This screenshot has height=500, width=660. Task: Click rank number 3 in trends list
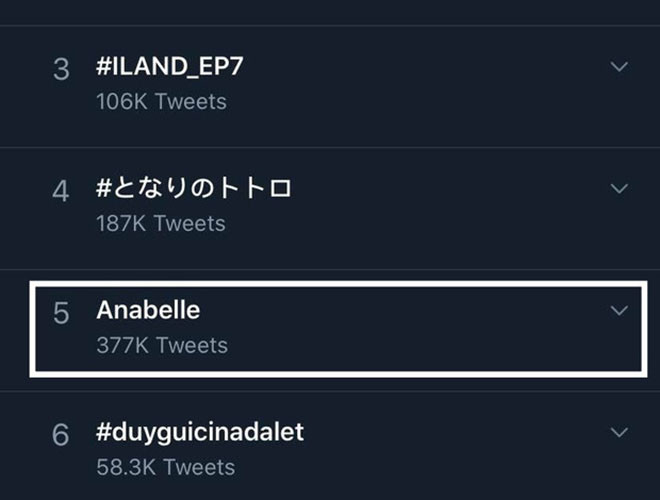tap(61, 71)
